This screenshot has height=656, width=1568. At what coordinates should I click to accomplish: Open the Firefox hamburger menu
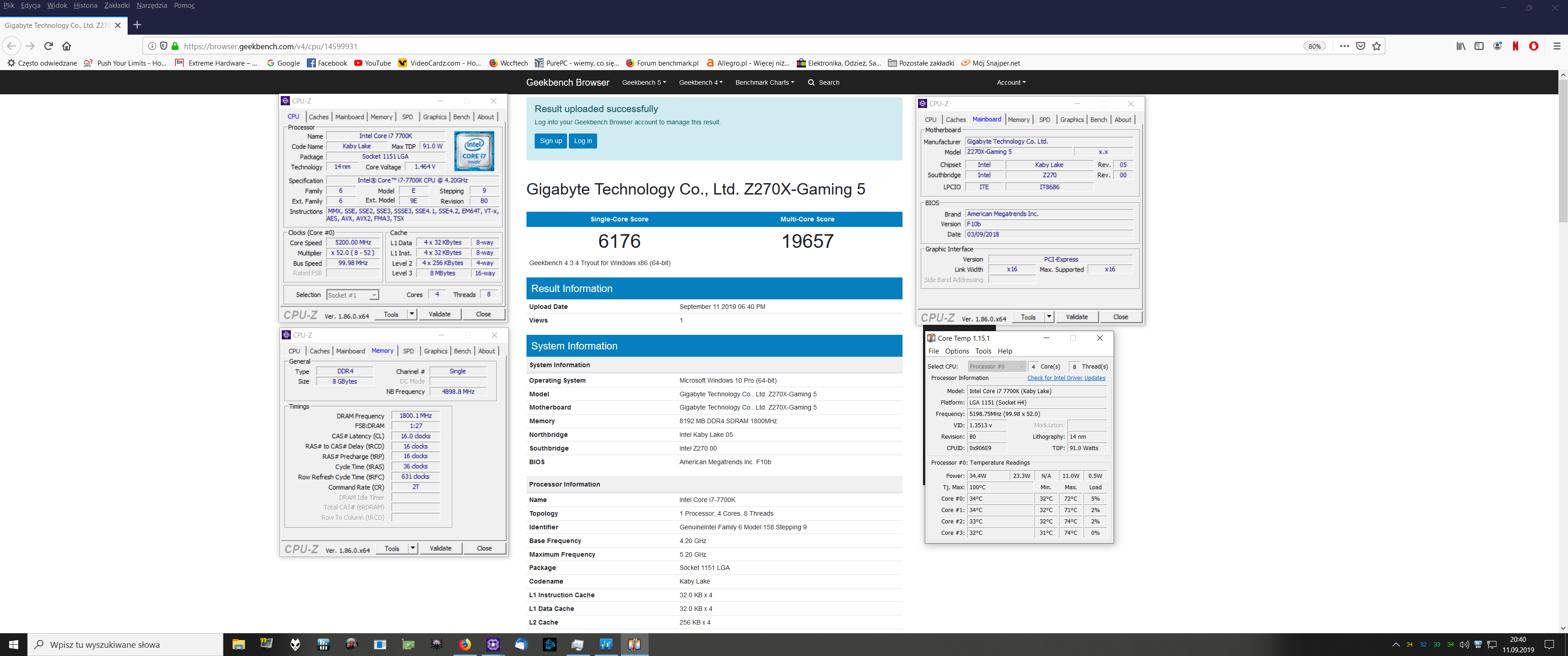[1557, 46]
